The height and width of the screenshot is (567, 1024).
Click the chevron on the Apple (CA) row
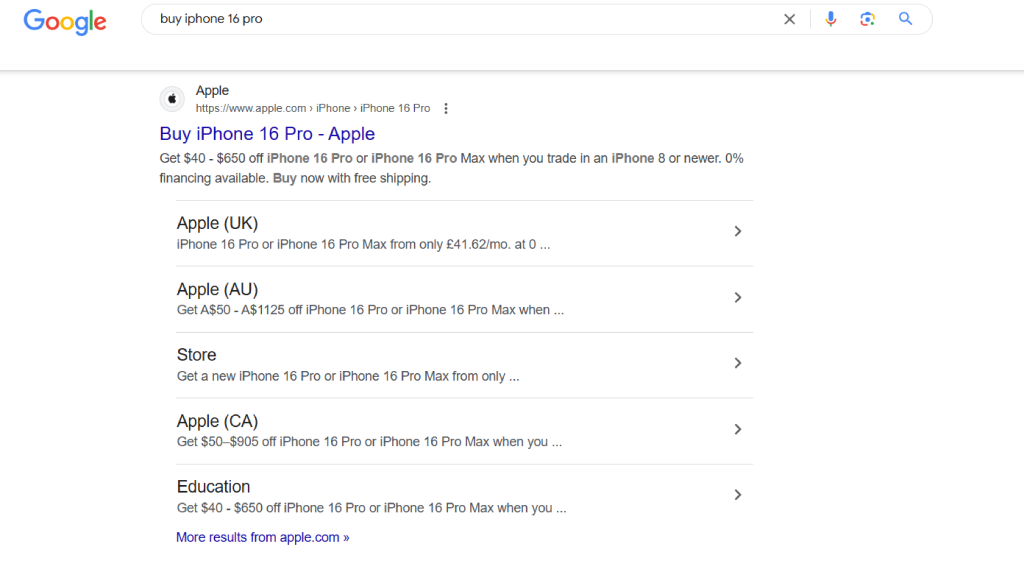pos(737,429)
